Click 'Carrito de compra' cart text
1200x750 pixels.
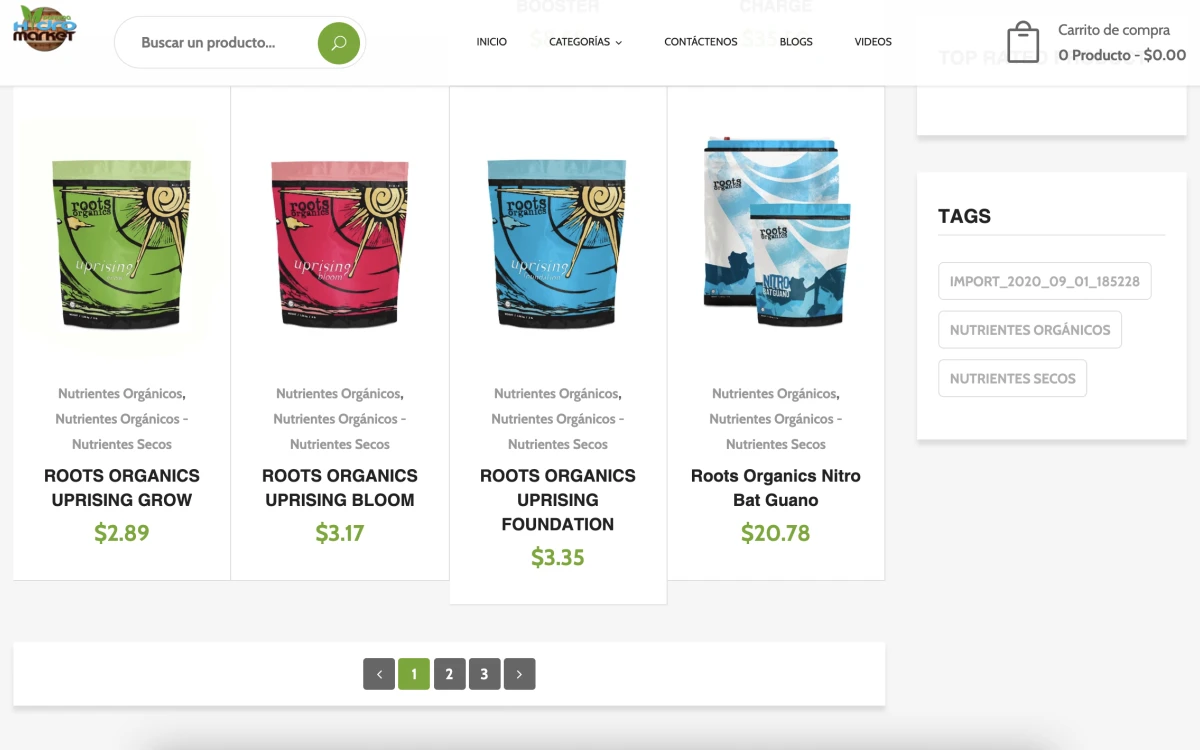coord(1114,30)
